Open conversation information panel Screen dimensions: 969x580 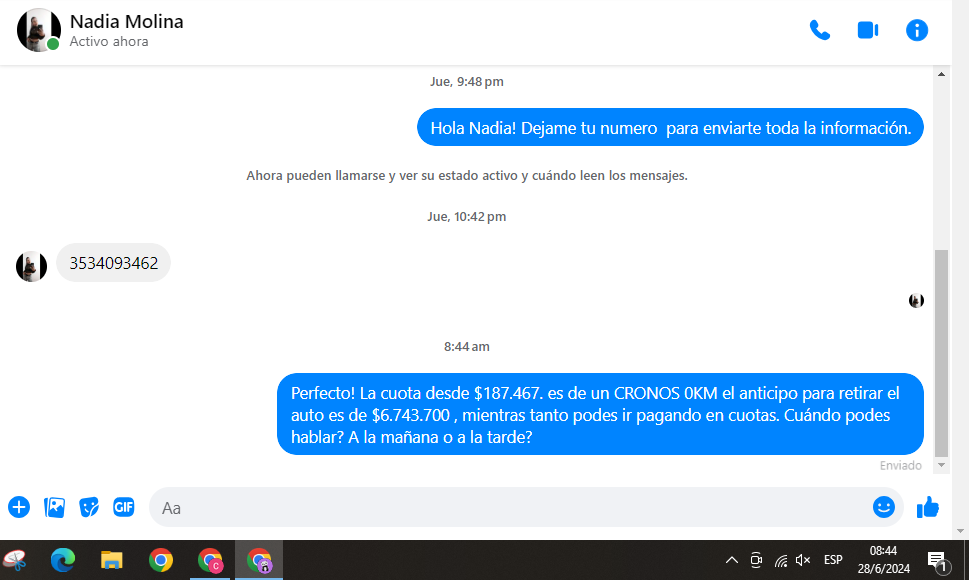pyautogui.click(x=916, y=30)
